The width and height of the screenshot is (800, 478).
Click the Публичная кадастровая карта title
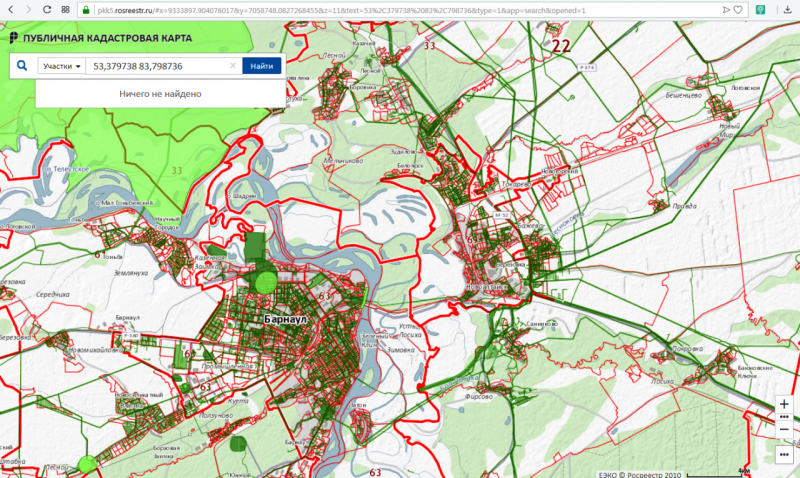pyautogui.click(x=108, y=38)
